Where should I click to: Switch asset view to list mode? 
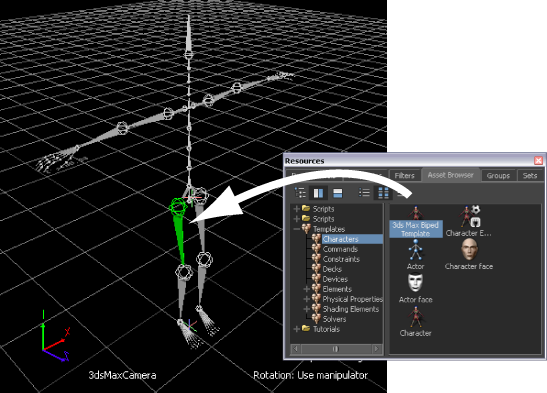point(364,192)
